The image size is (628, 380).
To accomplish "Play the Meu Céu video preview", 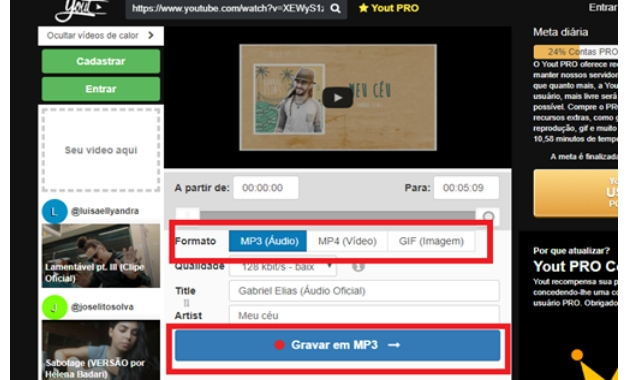I will 338,98.
